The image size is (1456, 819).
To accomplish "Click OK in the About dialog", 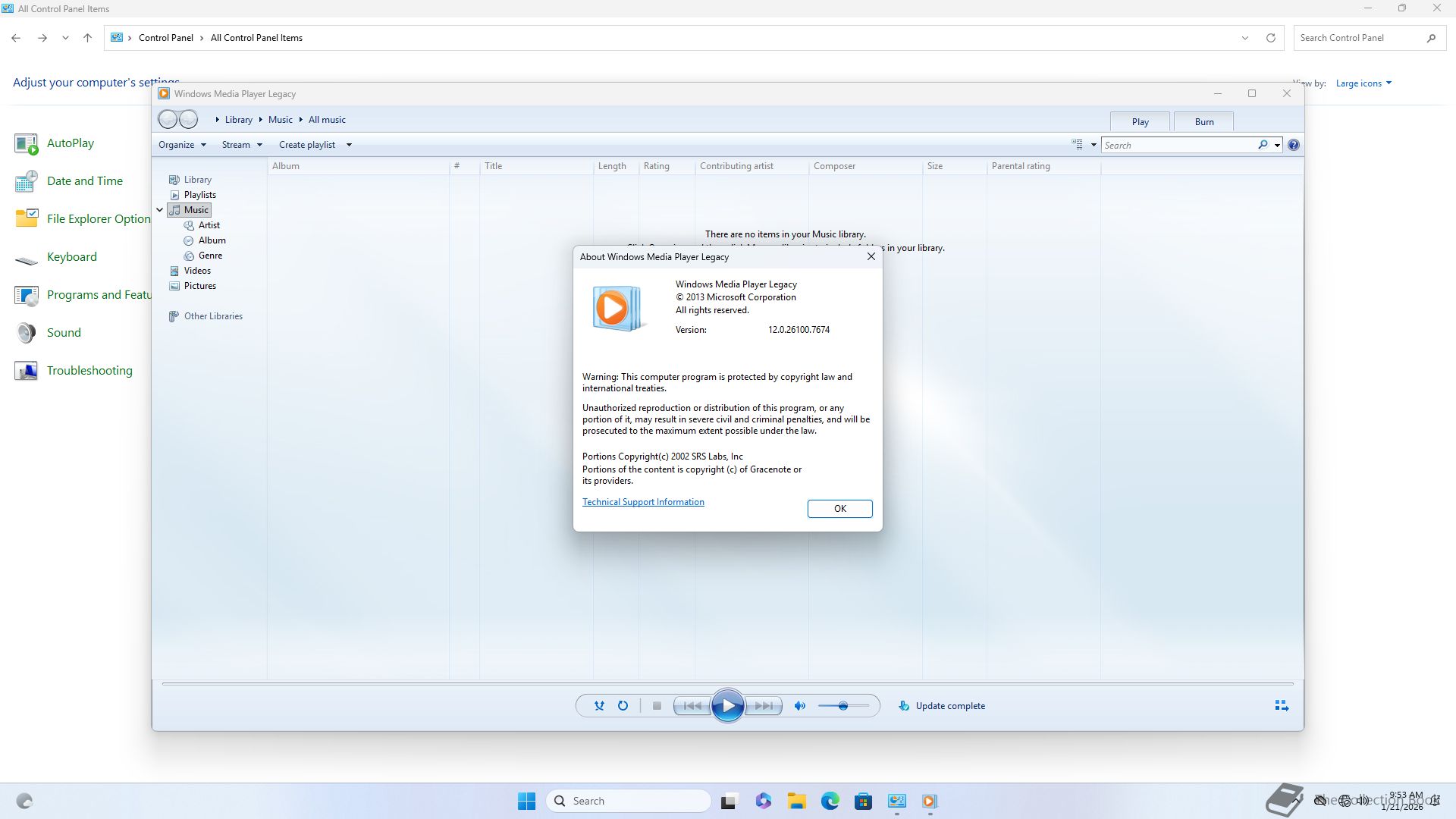I will click(x=839, y=509).
